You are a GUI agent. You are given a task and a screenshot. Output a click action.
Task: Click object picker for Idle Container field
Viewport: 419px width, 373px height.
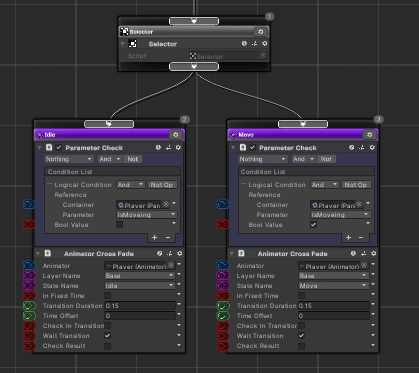[166, 204]
